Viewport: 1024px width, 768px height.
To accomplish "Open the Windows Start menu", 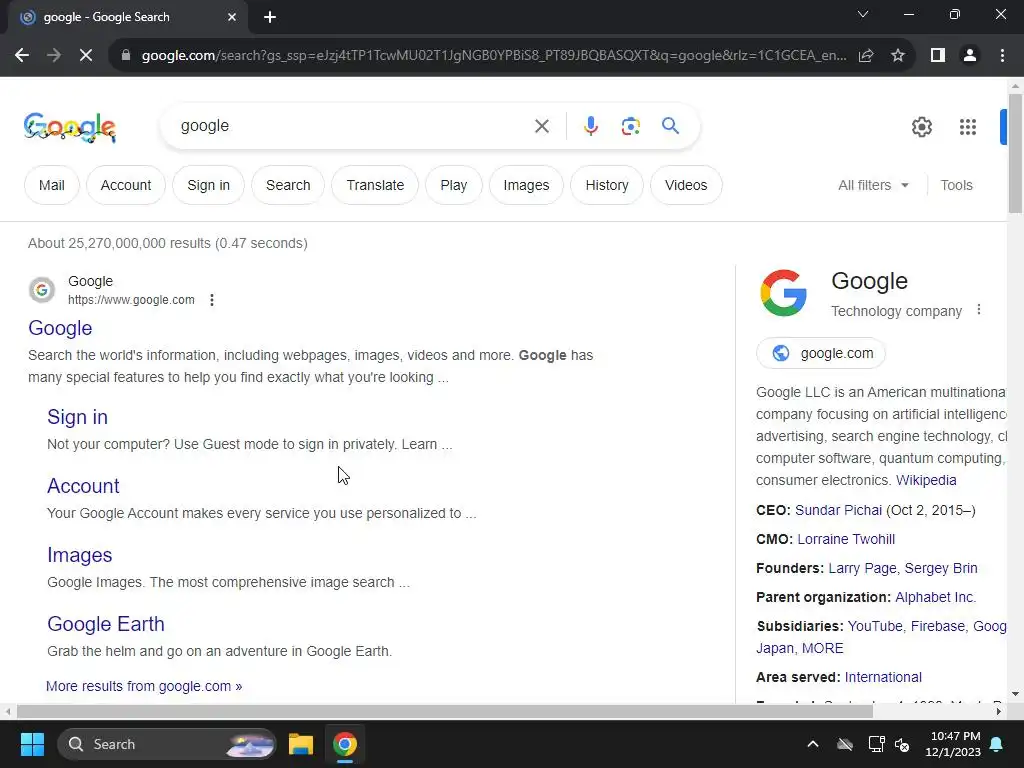I will click(32, 744).
